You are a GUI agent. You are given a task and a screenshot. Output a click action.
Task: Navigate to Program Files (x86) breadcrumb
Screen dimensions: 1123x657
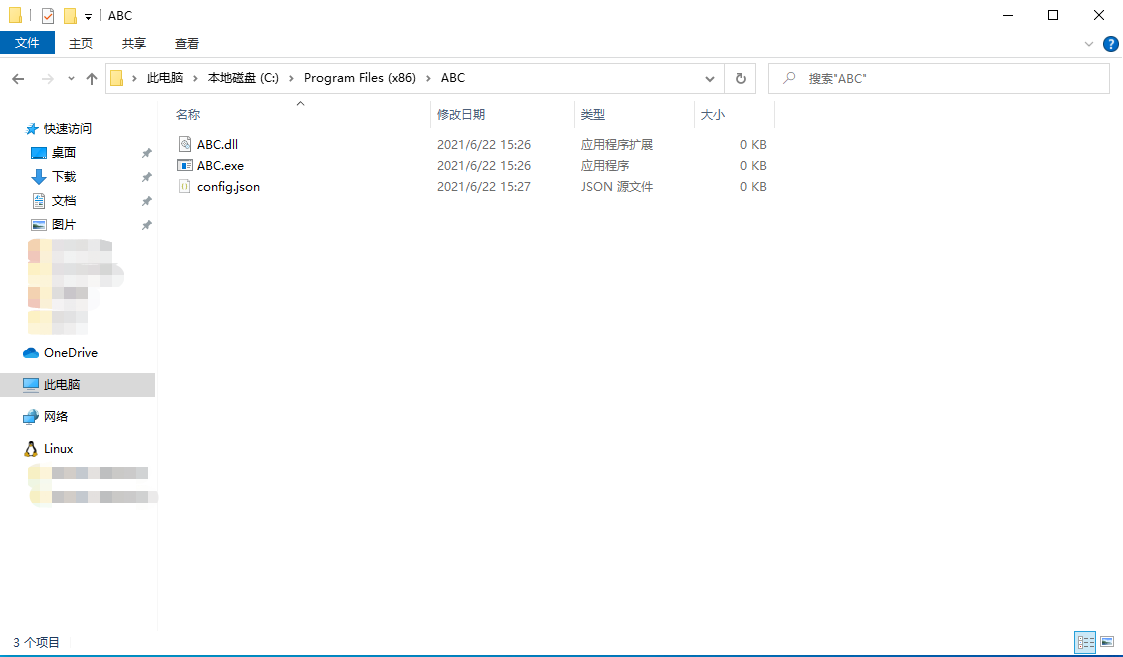tap(359, 78)
